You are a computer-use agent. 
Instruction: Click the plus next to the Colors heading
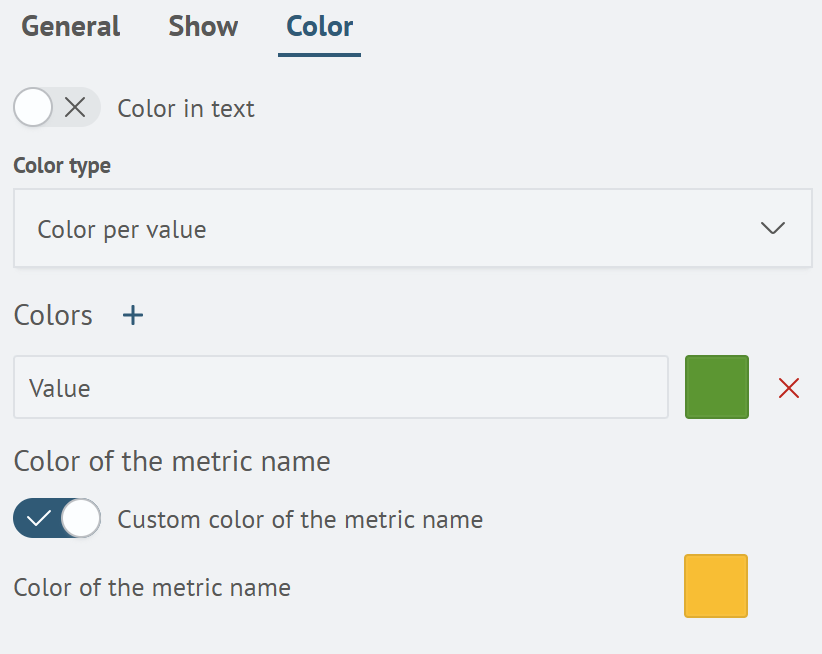click(132, 315)
